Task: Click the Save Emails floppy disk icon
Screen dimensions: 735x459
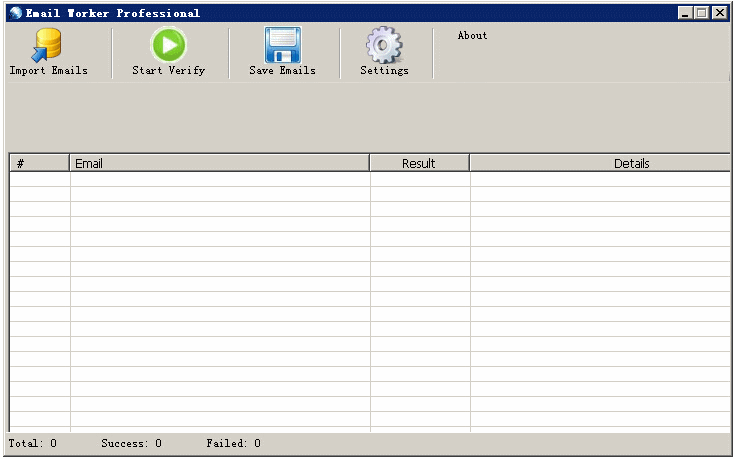Action: tap(283, 45)
